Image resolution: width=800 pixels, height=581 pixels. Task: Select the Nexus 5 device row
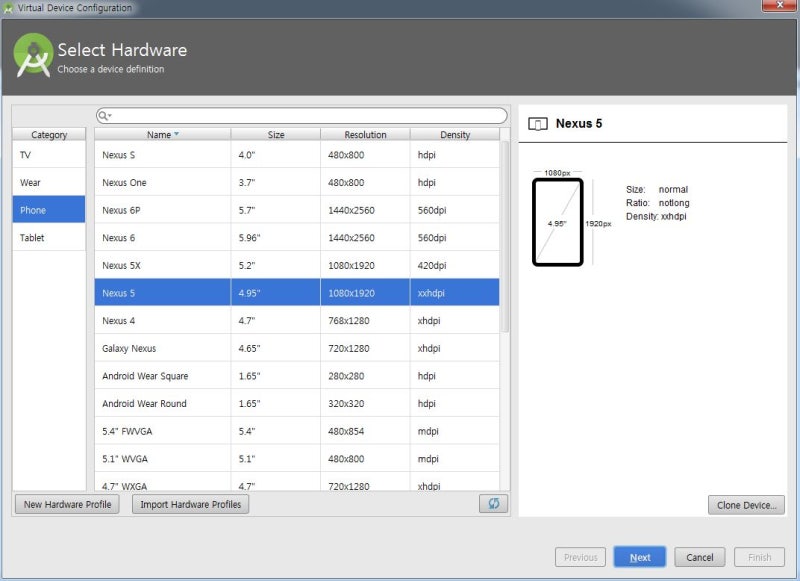(x=297, y=292)
